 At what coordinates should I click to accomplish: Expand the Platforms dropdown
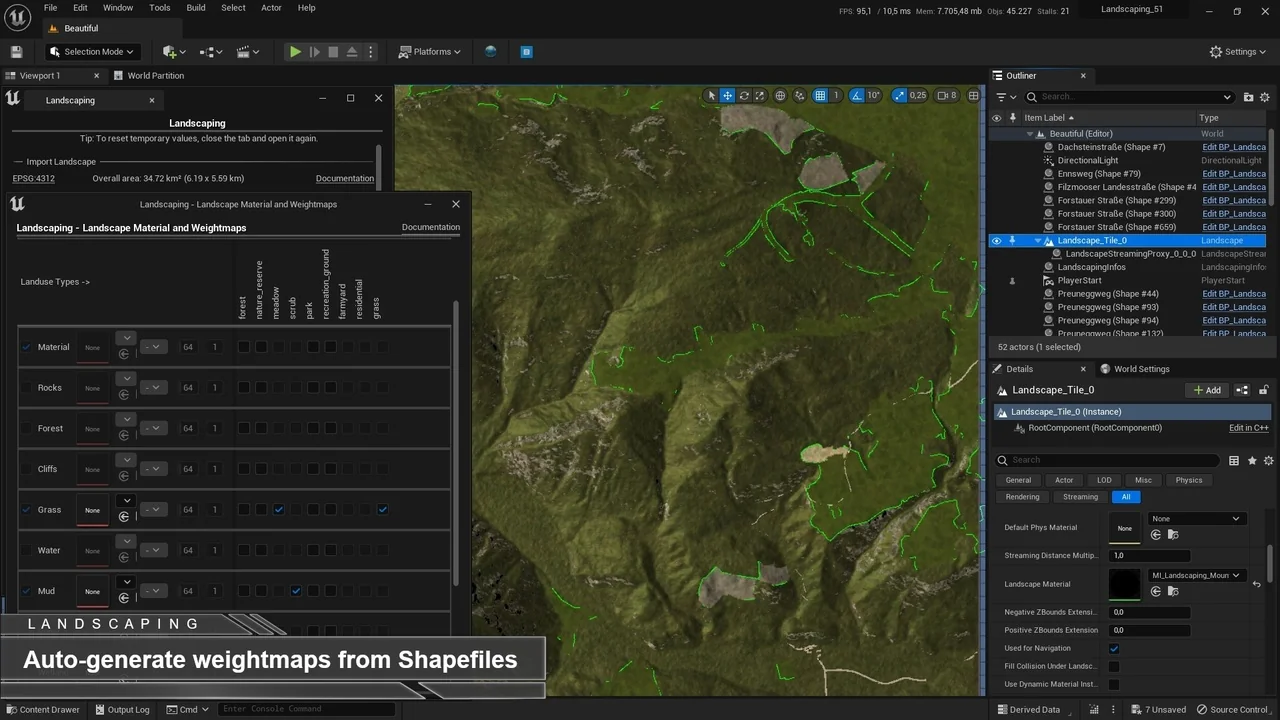coord(429,52)
